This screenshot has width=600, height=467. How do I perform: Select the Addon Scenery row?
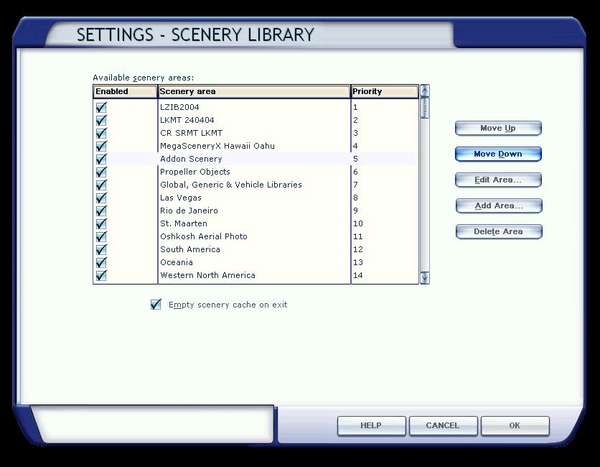pos(256,159)
